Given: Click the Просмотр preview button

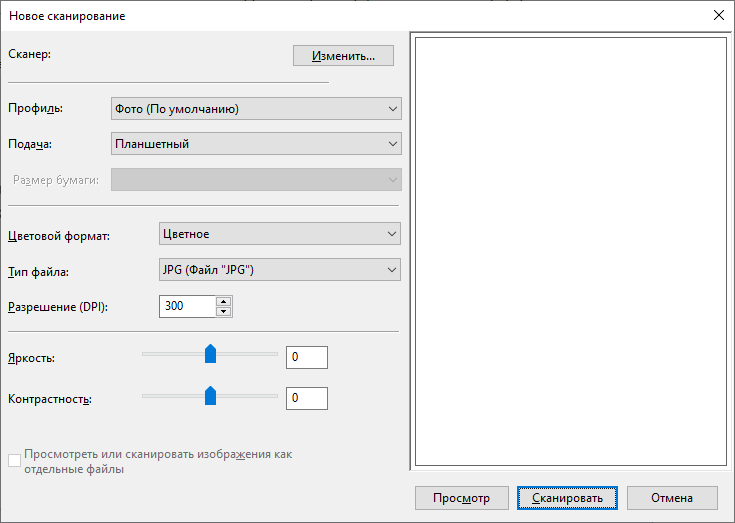Looking at the screenshot, I should tap(462, 498).
